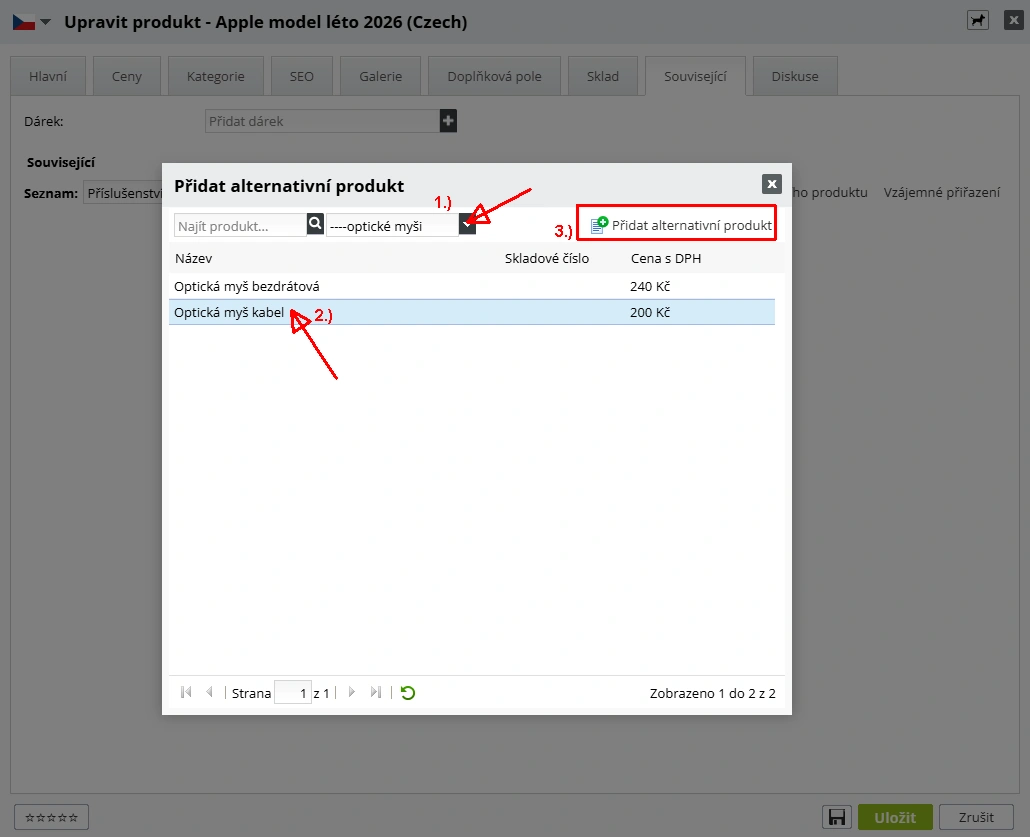Click Přidat alternativní produkt button
The height and width of the screenshot is (837, 1030).
coord(681,225)
